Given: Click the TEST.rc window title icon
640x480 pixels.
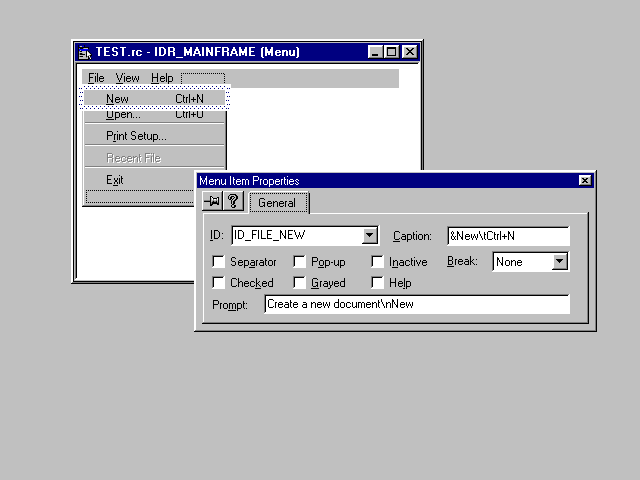Looking at the screenshot, I should tap(85, 52).
